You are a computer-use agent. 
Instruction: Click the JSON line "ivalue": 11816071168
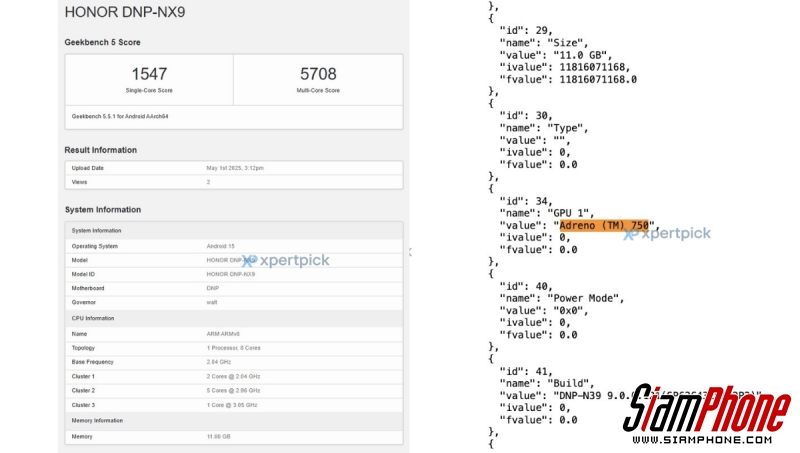[565, 67]
